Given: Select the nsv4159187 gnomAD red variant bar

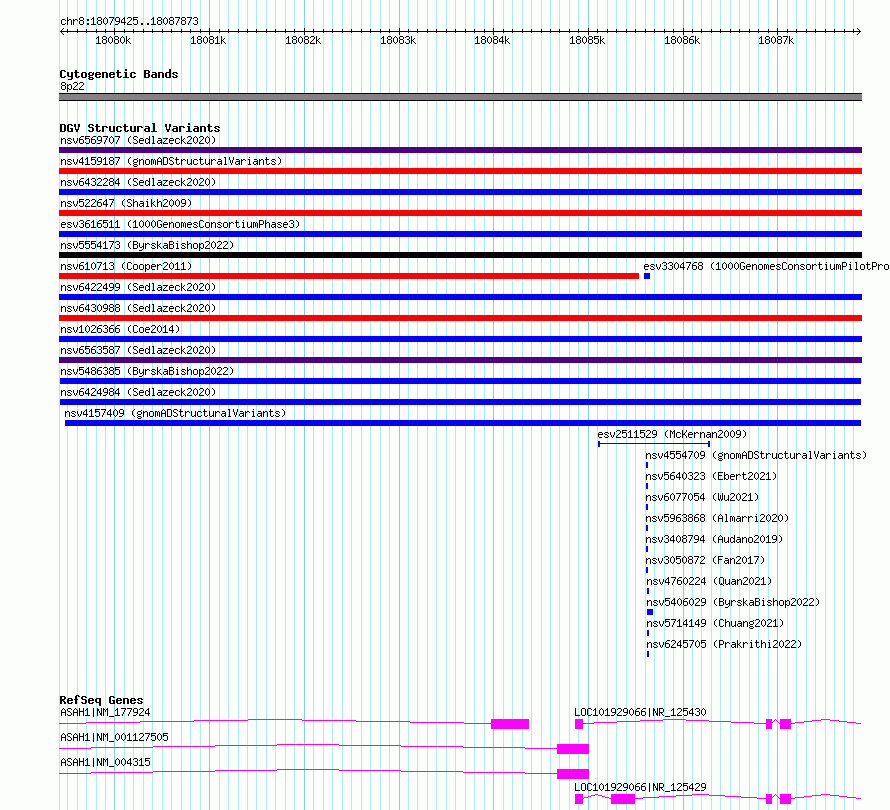Looking at the screenshot, I should pos(460,171).
